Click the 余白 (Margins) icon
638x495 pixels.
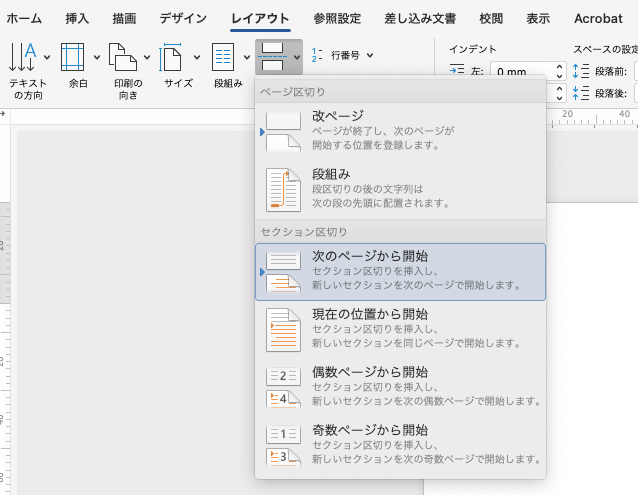click(x=72, y=57)
